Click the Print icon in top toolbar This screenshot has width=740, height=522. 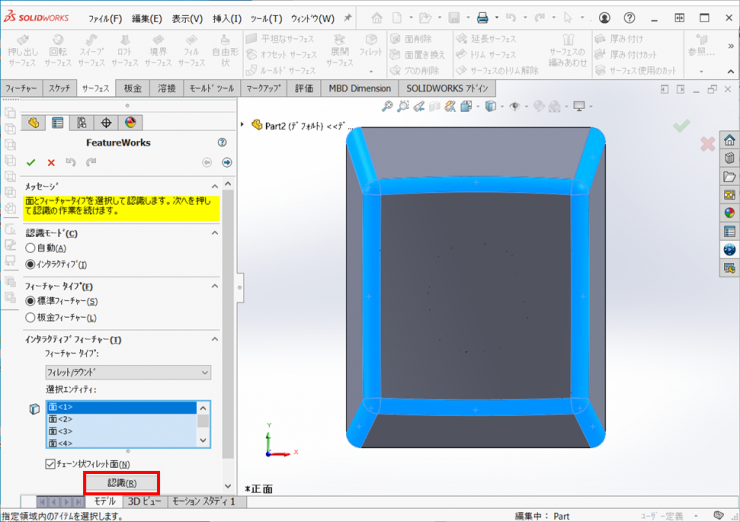click(x=482, y=18)
